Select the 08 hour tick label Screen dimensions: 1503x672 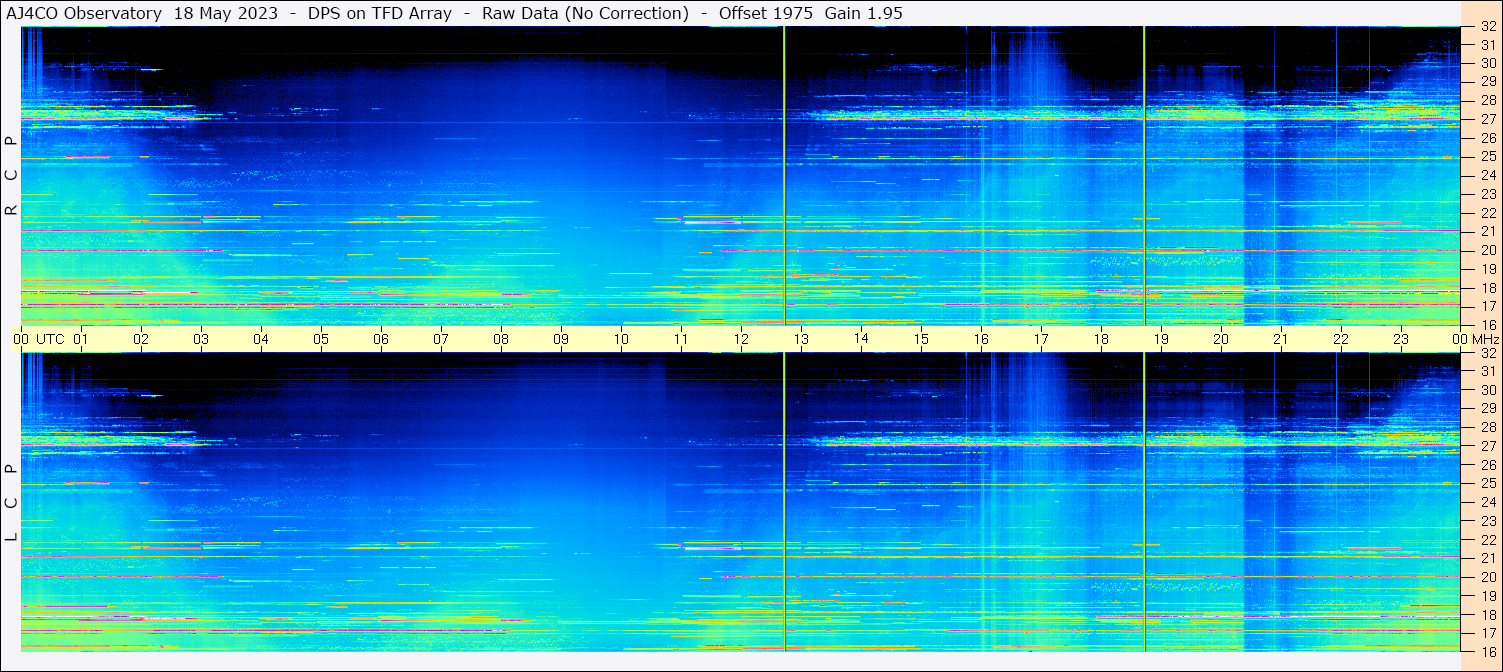(501, 339)
